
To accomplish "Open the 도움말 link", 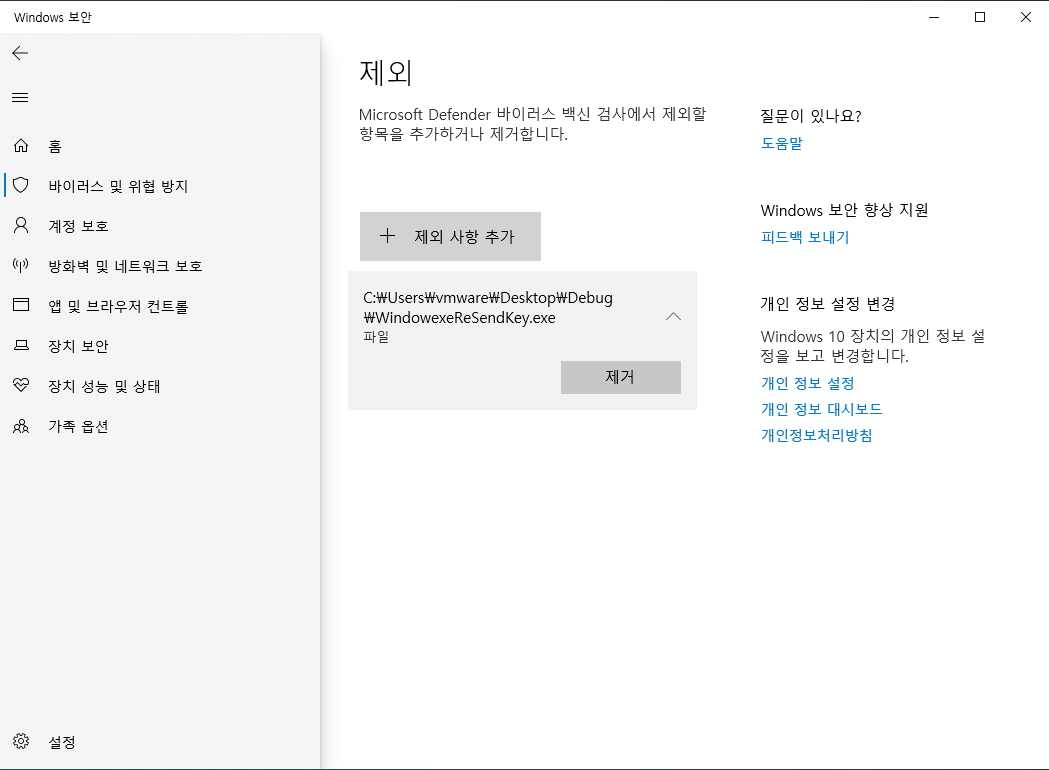I will (x=781, y=143).
